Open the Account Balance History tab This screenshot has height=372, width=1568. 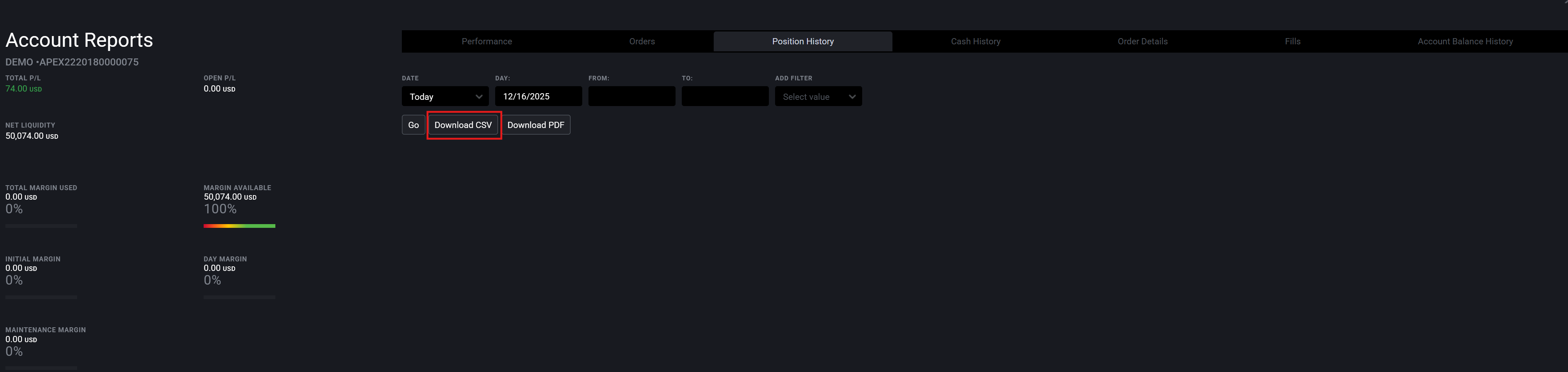tap(1464, 41)
